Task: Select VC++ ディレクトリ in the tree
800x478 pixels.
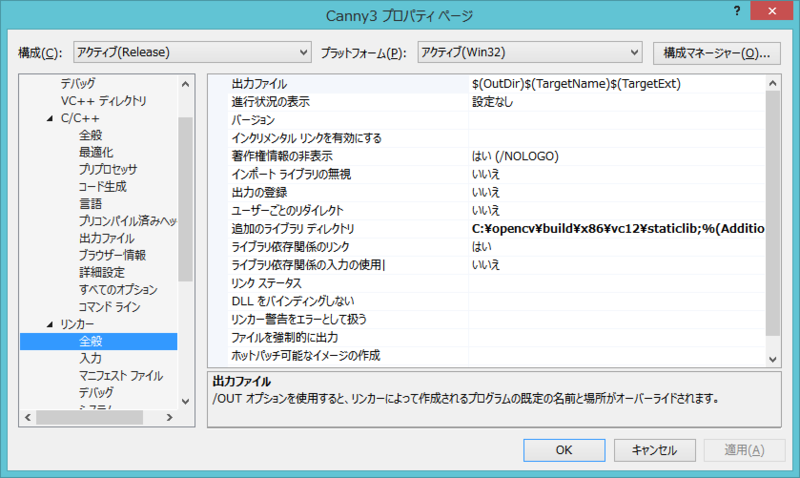Action: point(104,101)
